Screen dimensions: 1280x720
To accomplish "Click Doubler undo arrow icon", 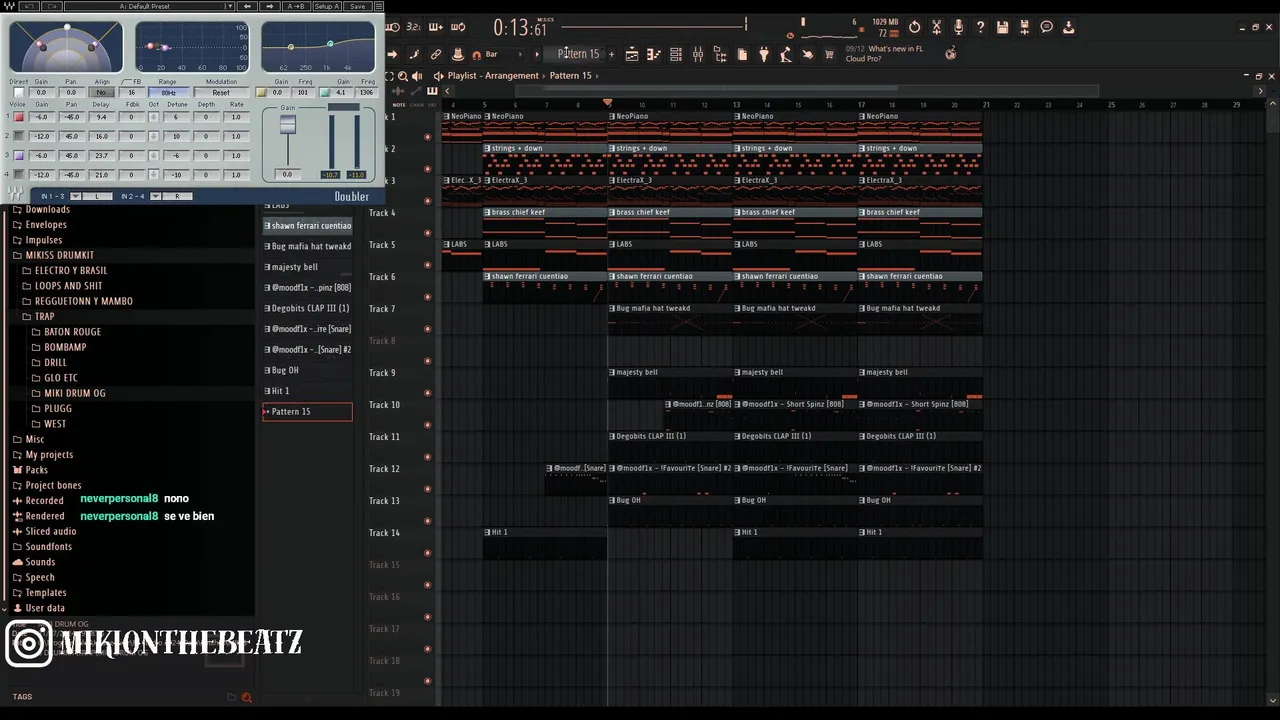I will pos(29,6).
